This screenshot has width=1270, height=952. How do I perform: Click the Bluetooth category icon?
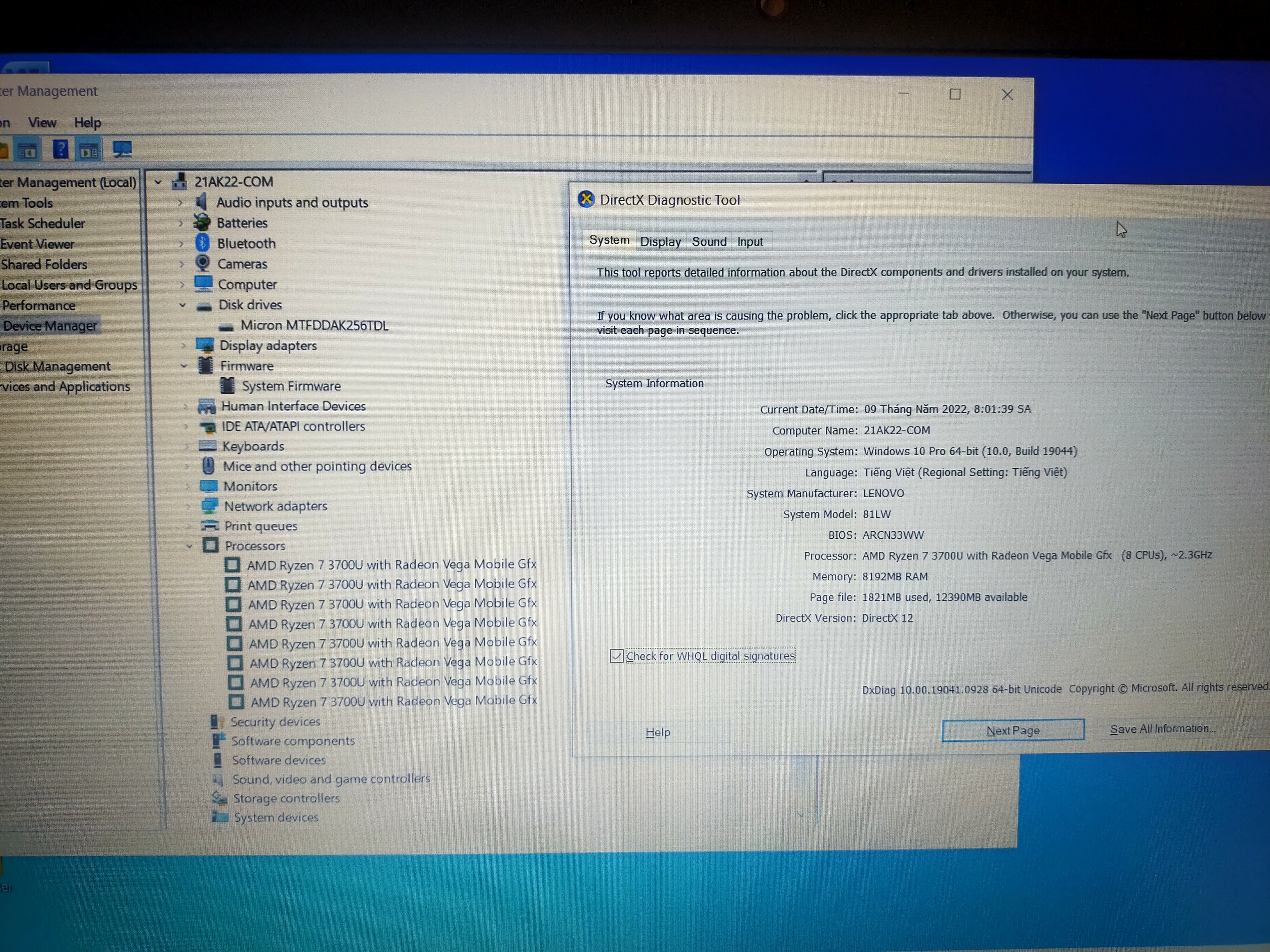(x=202, y=243)
